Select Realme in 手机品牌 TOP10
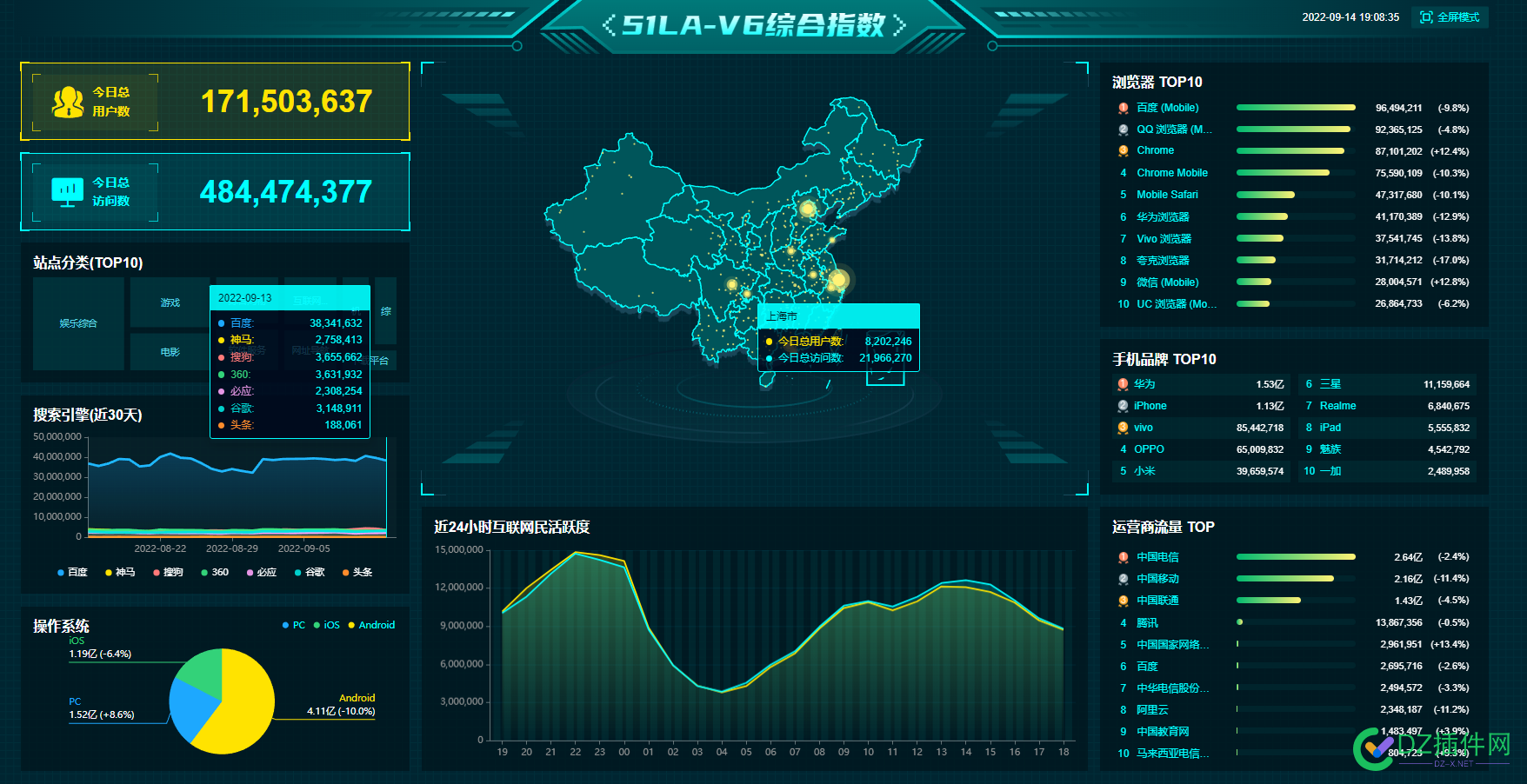This screenshot has width=1527, height=784. pyautogui.click(x=1388, y=406)
